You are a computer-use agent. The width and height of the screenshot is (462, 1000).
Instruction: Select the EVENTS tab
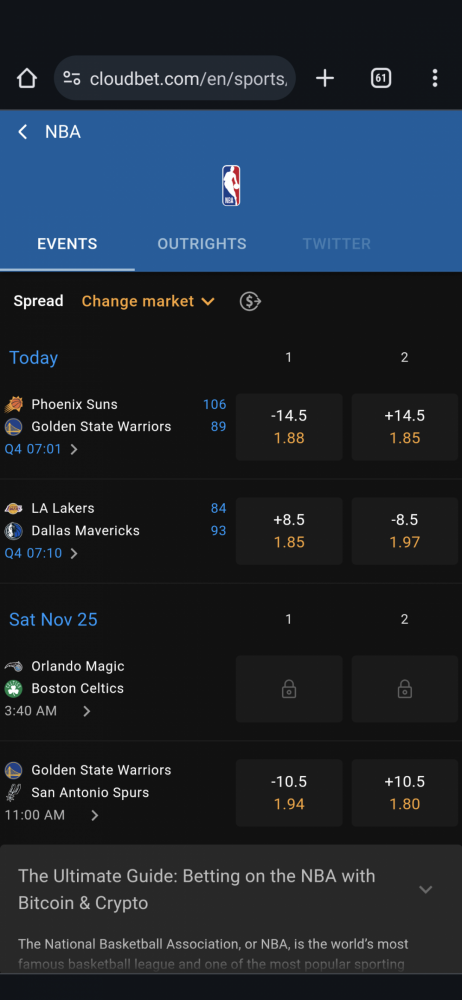67,244
